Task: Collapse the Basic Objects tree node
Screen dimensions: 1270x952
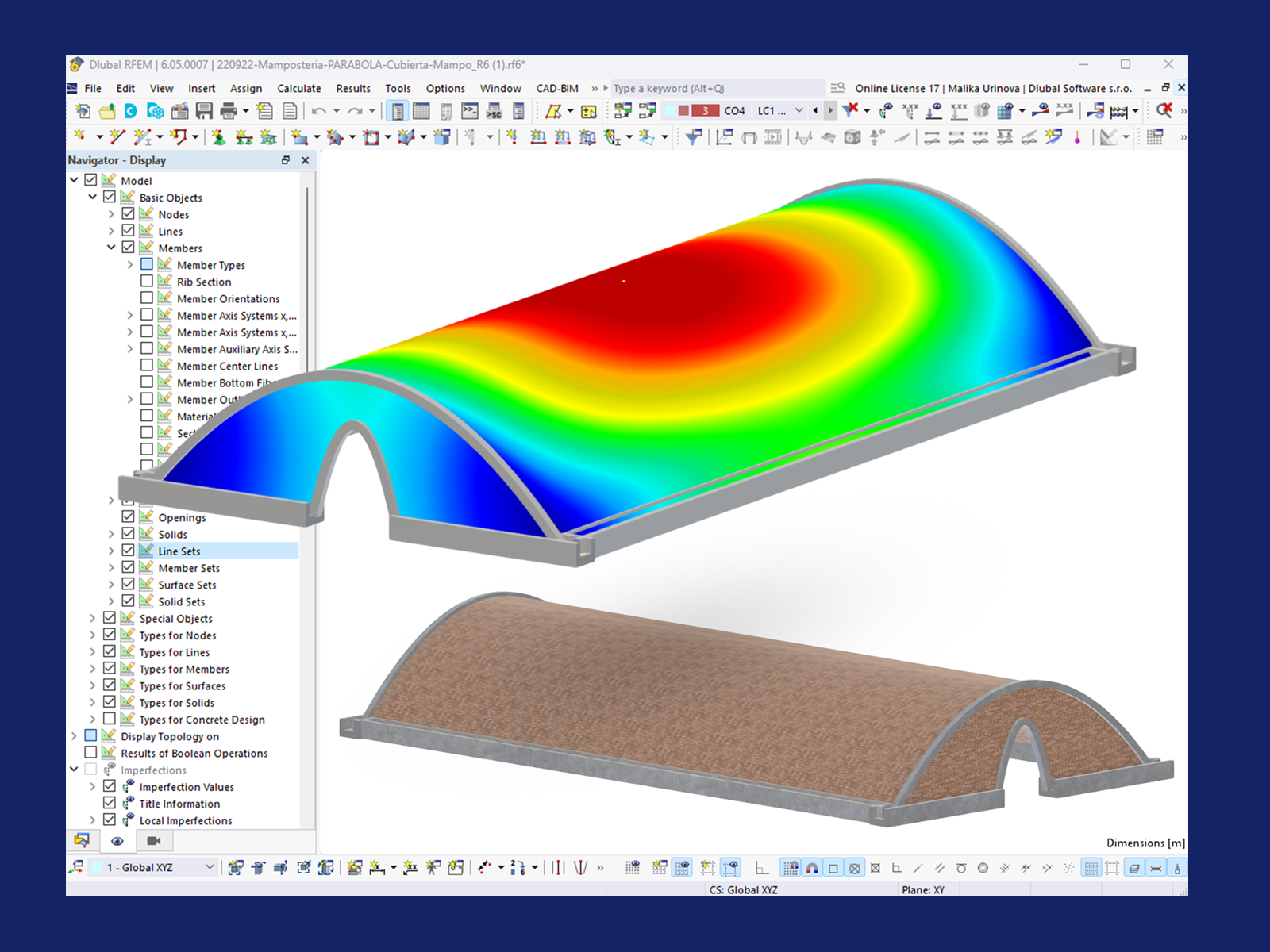Action: pos(93,197)
